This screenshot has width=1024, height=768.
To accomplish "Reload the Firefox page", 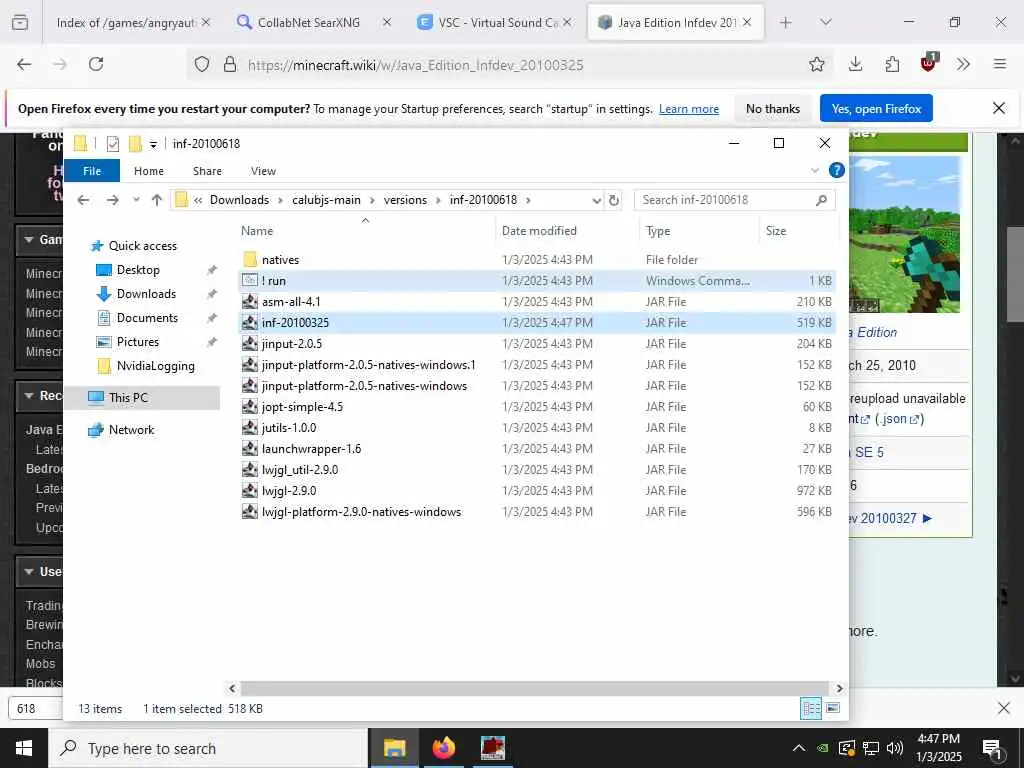I will point(96,64).
